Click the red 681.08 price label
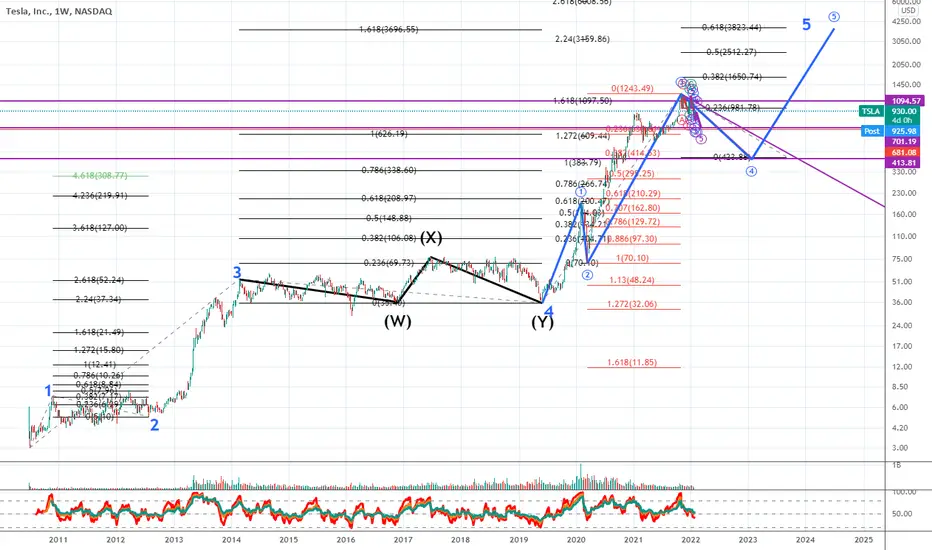The image size is (932, 550). click(x=903, y=152)
